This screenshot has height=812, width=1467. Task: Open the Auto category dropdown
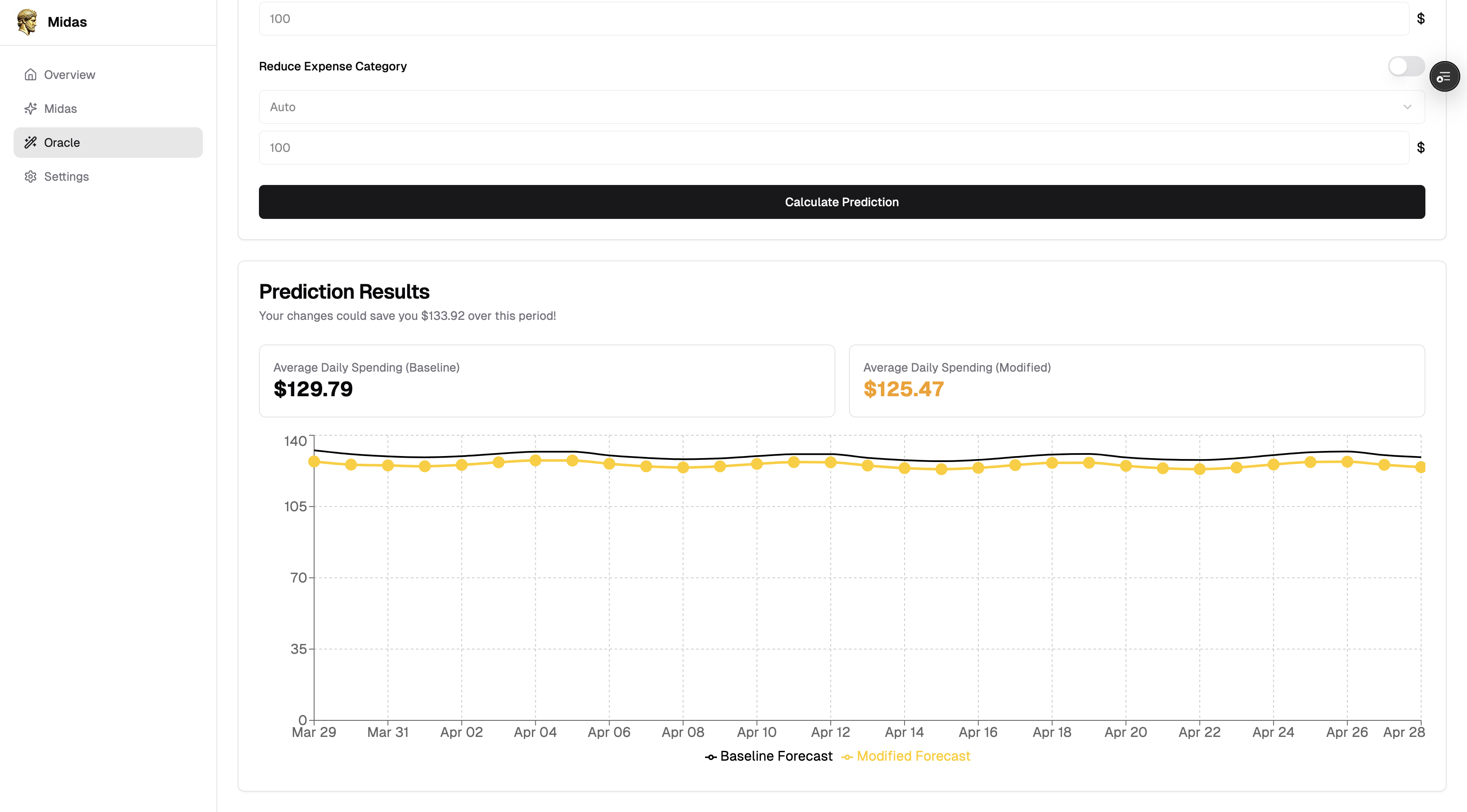(841, 107)
